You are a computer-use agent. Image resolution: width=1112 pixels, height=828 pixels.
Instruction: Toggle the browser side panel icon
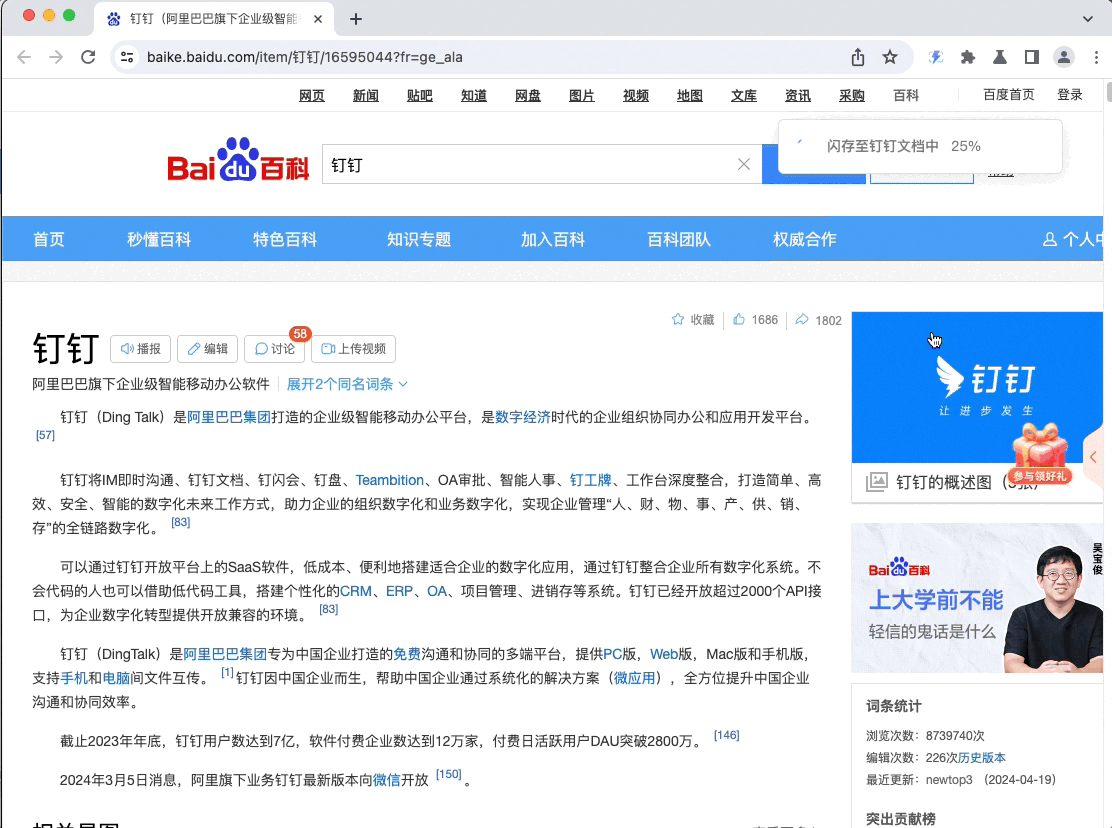coord(1032,57)
